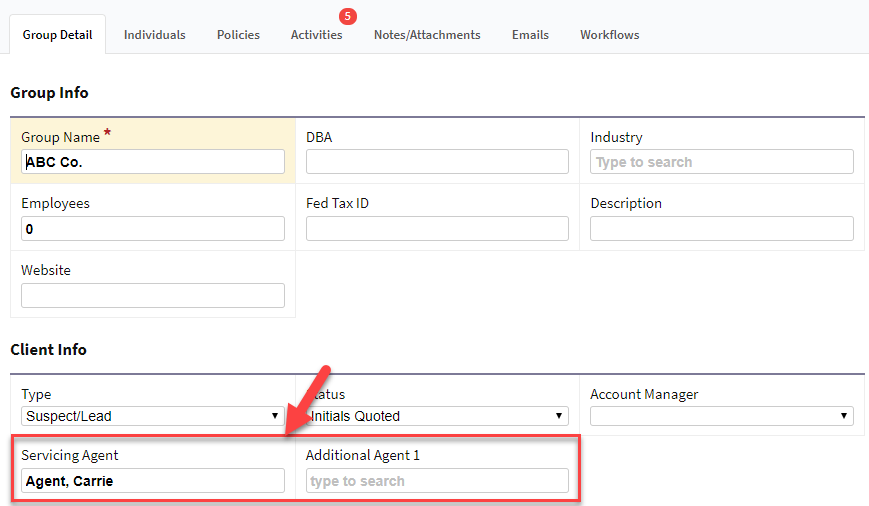The image size is (869, 506).
Task: Click the Type label in Client Info
Action: (36, 394)
